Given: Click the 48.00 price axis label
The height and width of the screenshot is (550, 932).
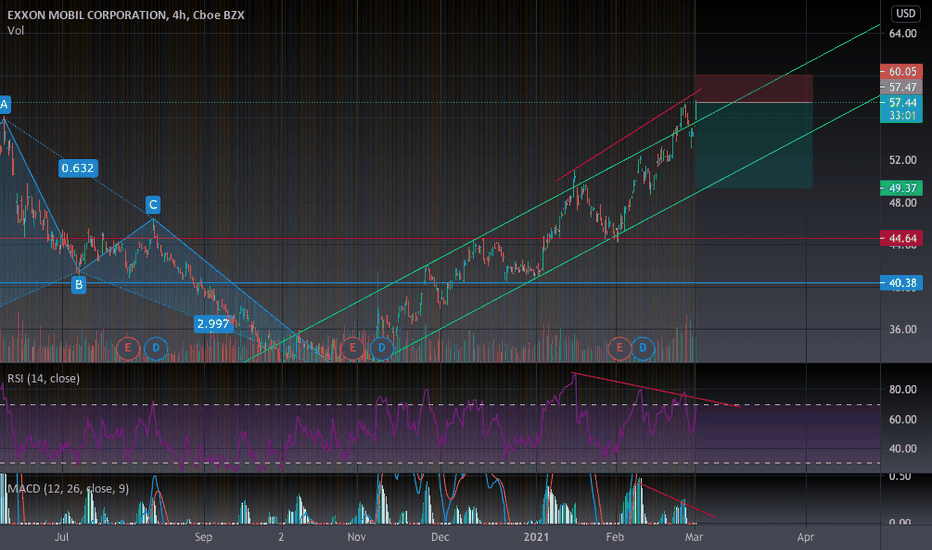Looking at the screenshot, I should [902, 202].
